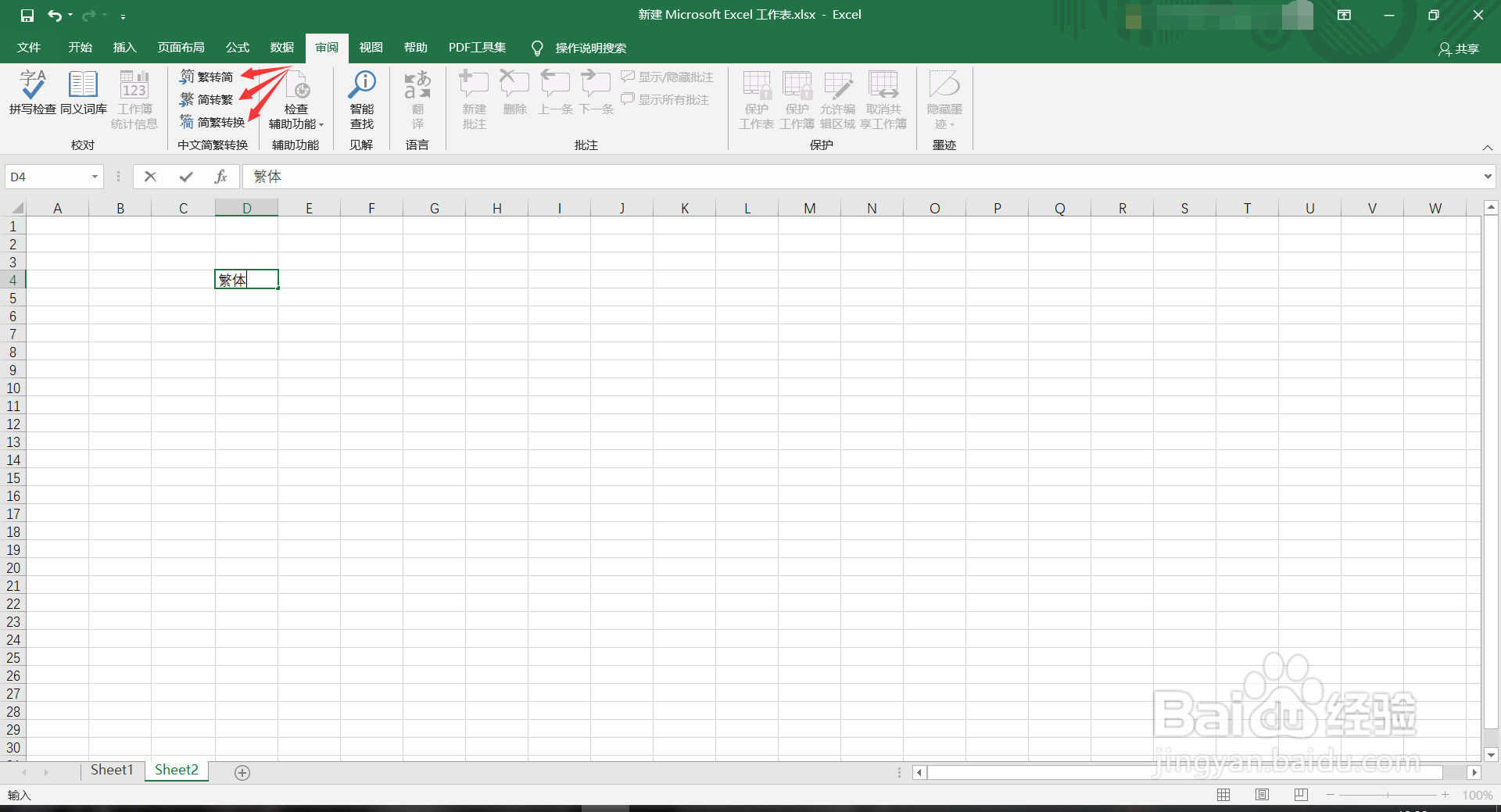Click the fx insert function icon
1501x812 pixels.
(x=221, y=177)
